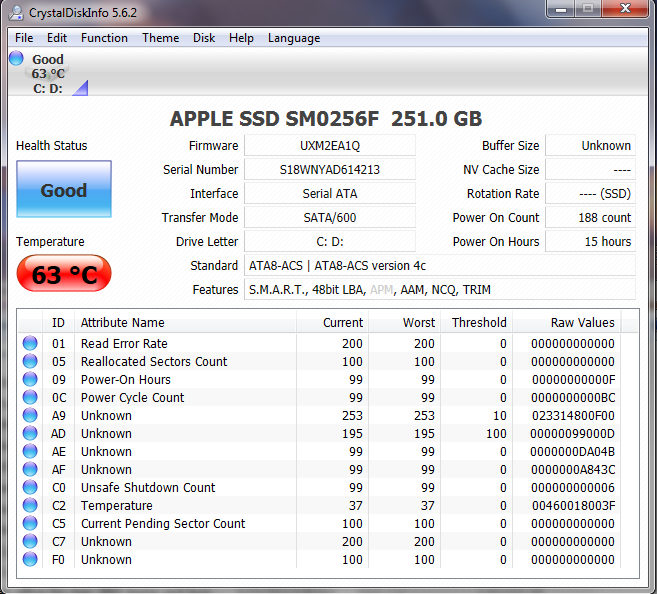Click the status orb for Power Cycle Count
Screen dimensions: 657x594
[x=31, y=398]
